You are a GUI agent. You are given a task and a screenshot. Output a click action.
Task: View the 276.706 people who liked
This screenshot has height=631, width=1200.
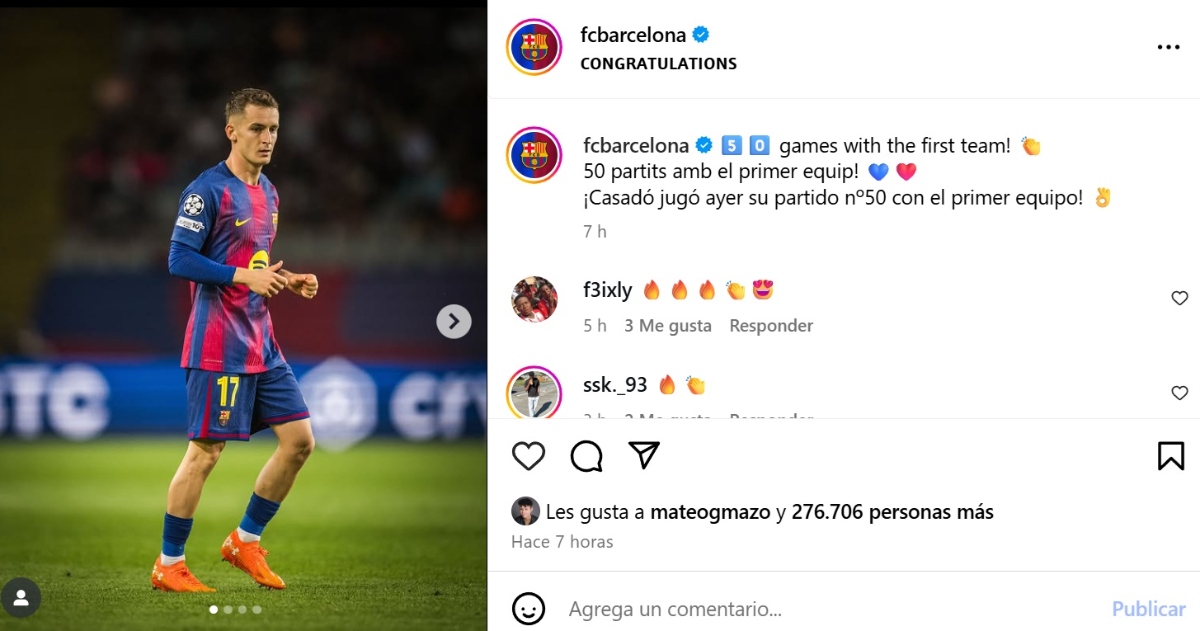coord(892,512)
